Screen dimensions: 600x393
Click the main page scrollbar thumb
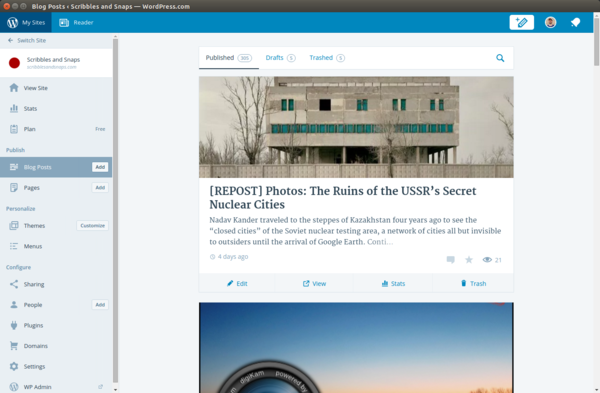(x=597, y=41)
